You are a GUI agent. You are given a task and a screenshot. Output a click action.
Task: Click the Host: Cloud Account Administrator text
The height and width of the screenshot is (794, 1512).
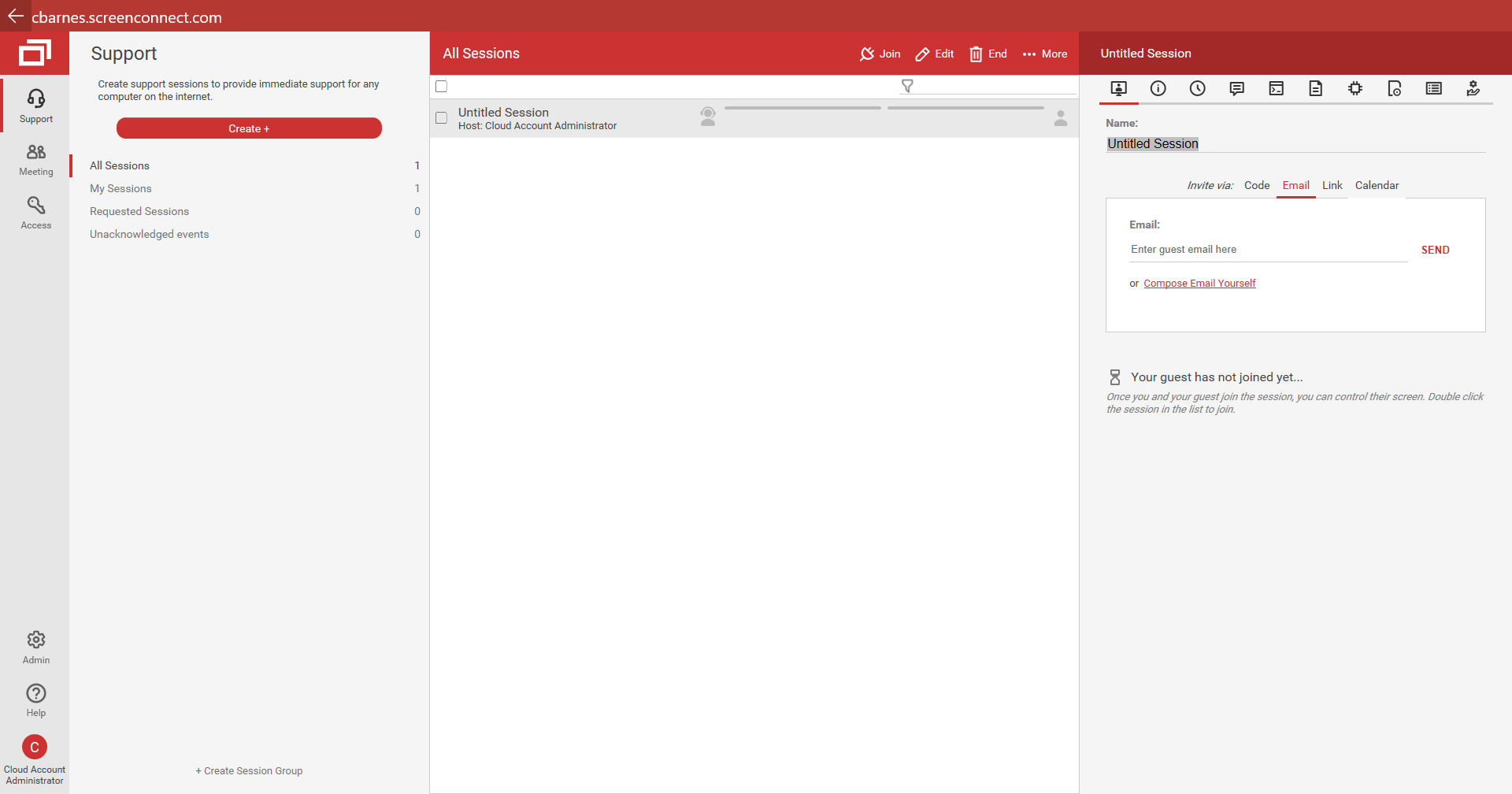(x=537, y=126)
